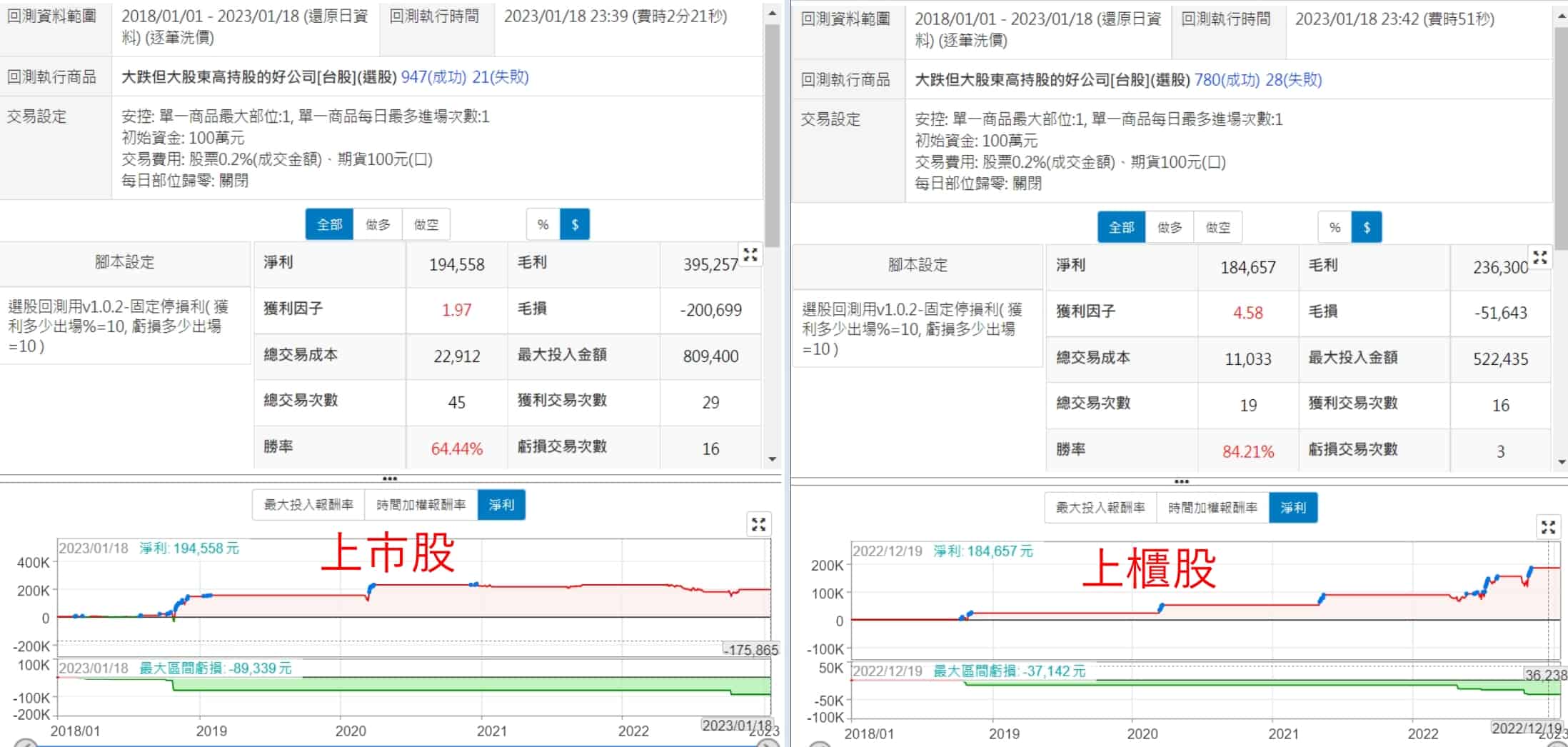Expand the left net profit chart fullscreen icon
The height and width of the screenshot is (747, 1568).
pos(758,525)
